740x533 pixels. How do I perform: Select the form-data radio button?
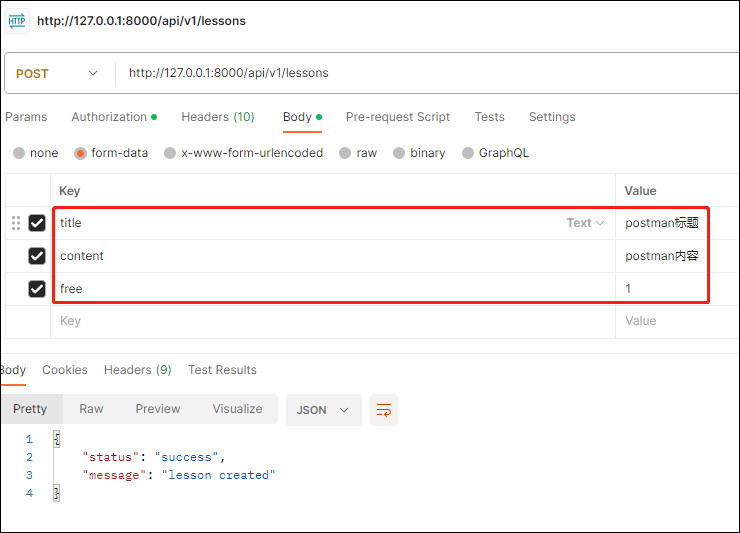(x=80, y=153)
